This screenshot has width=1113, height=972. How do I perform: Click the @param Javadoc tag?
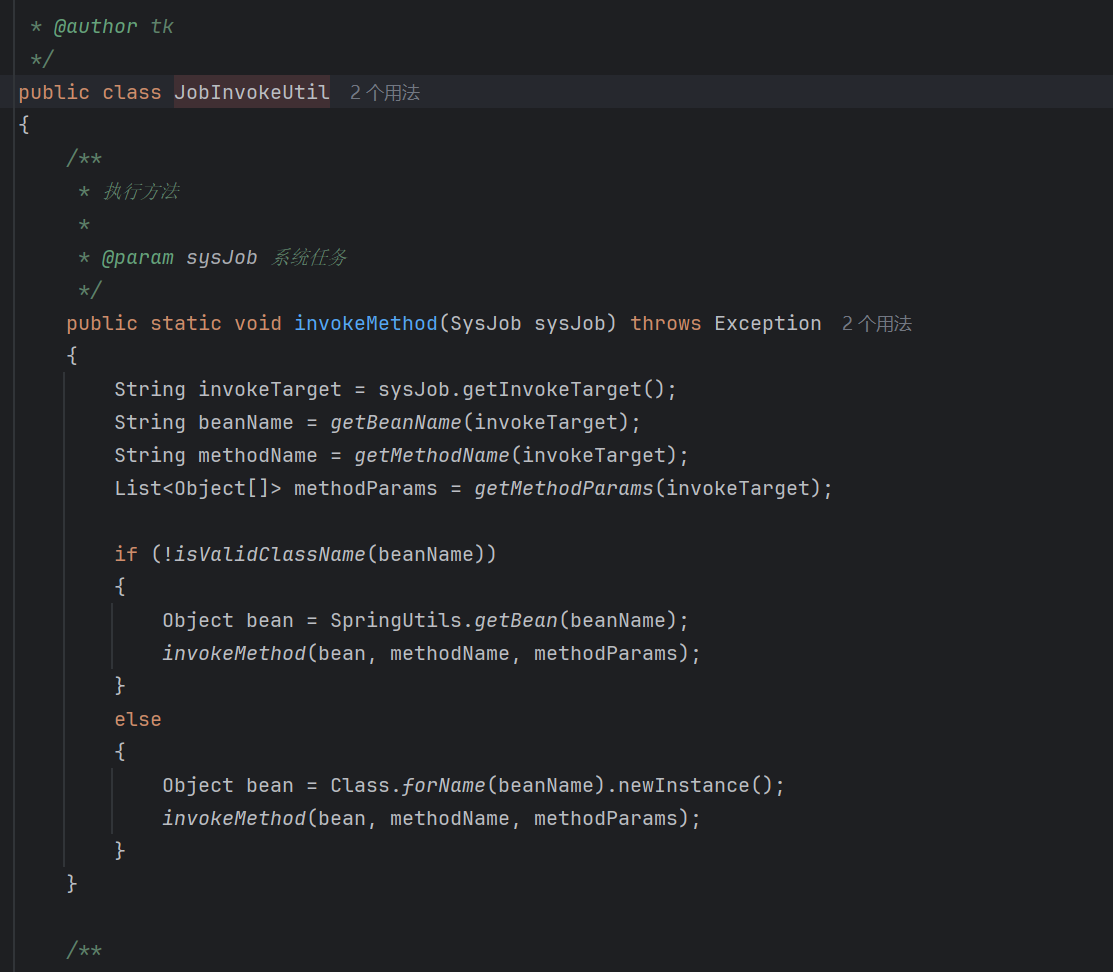click(x=138, y=258)
